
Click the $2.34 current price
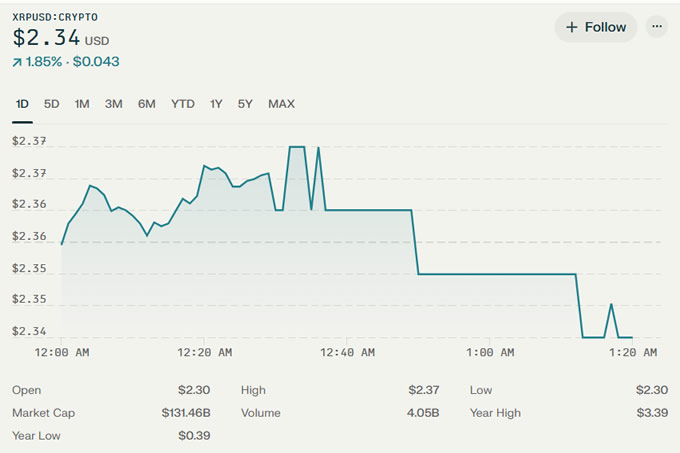pyautogui.click(x=45, y=39)
